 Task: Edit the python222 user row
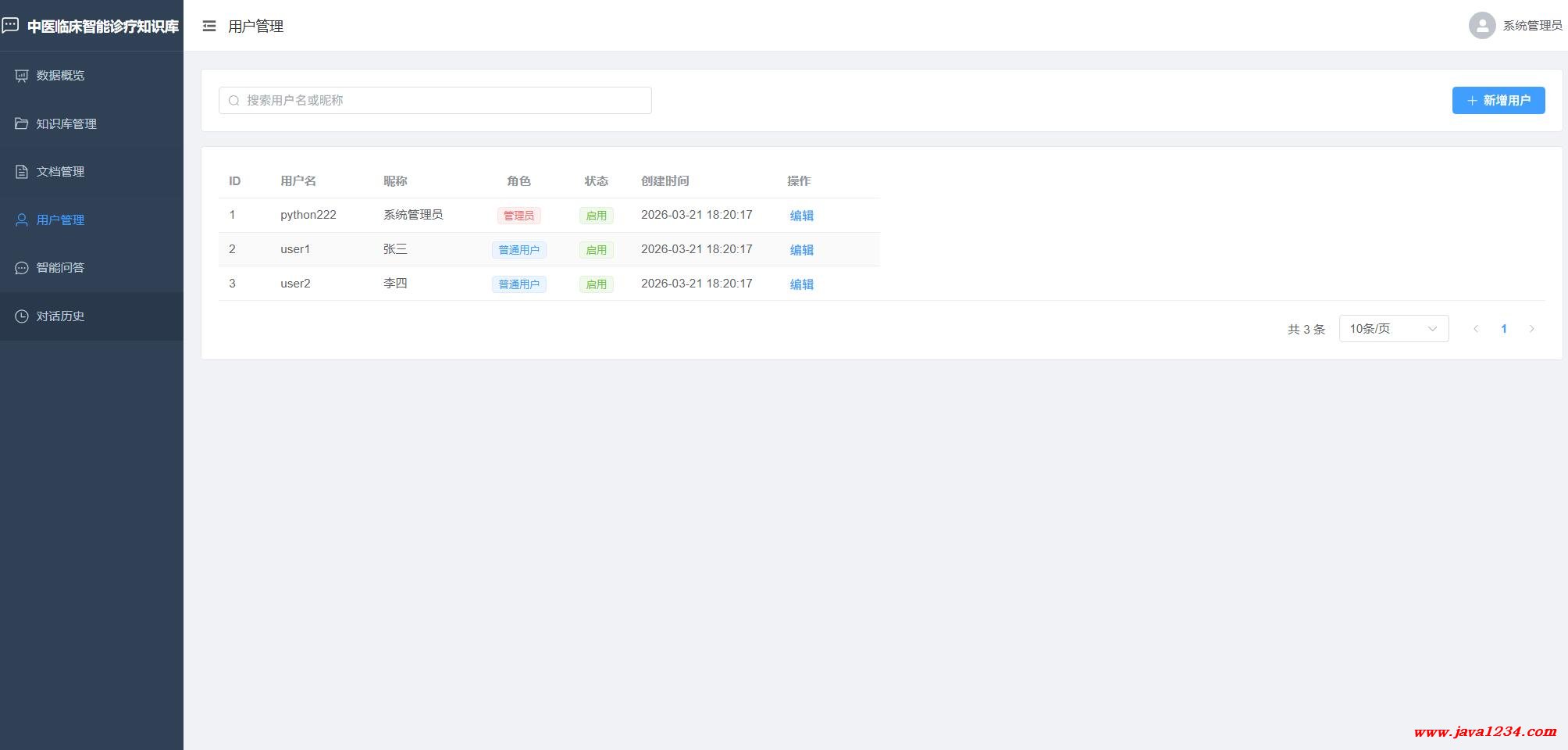(x=801, y=216)
